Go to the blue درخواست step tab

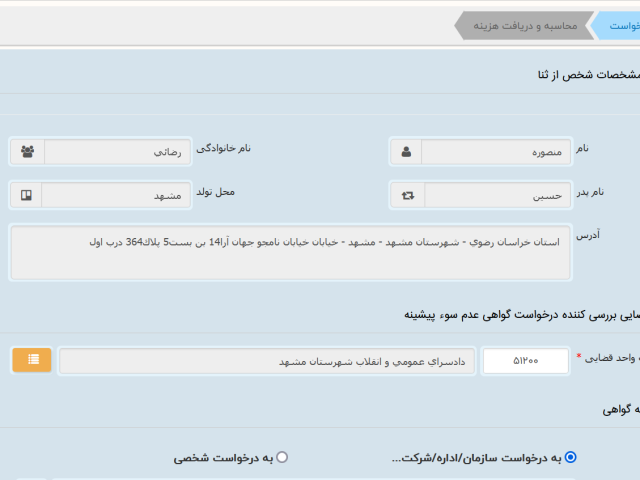(x=620, y=25)
